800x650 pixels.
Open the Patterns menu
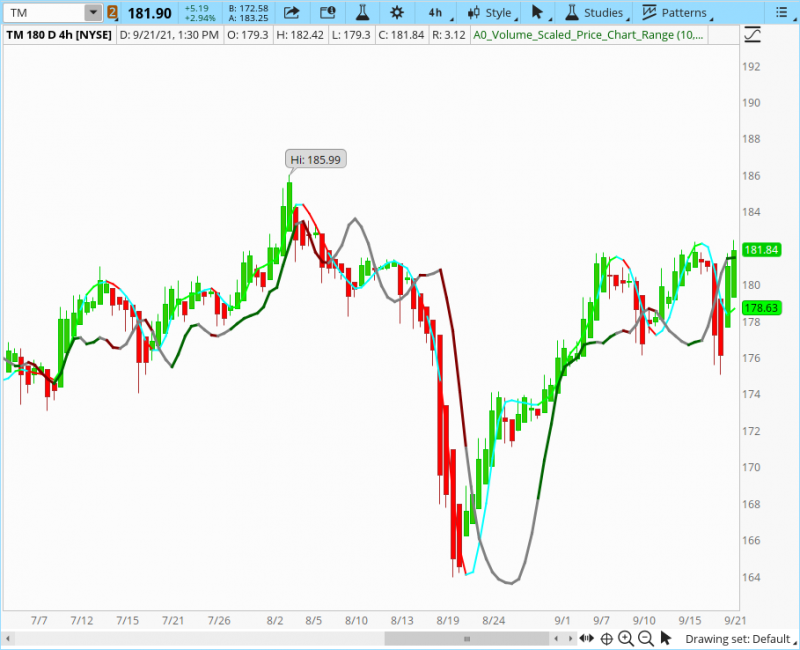(x=675, y=12)
